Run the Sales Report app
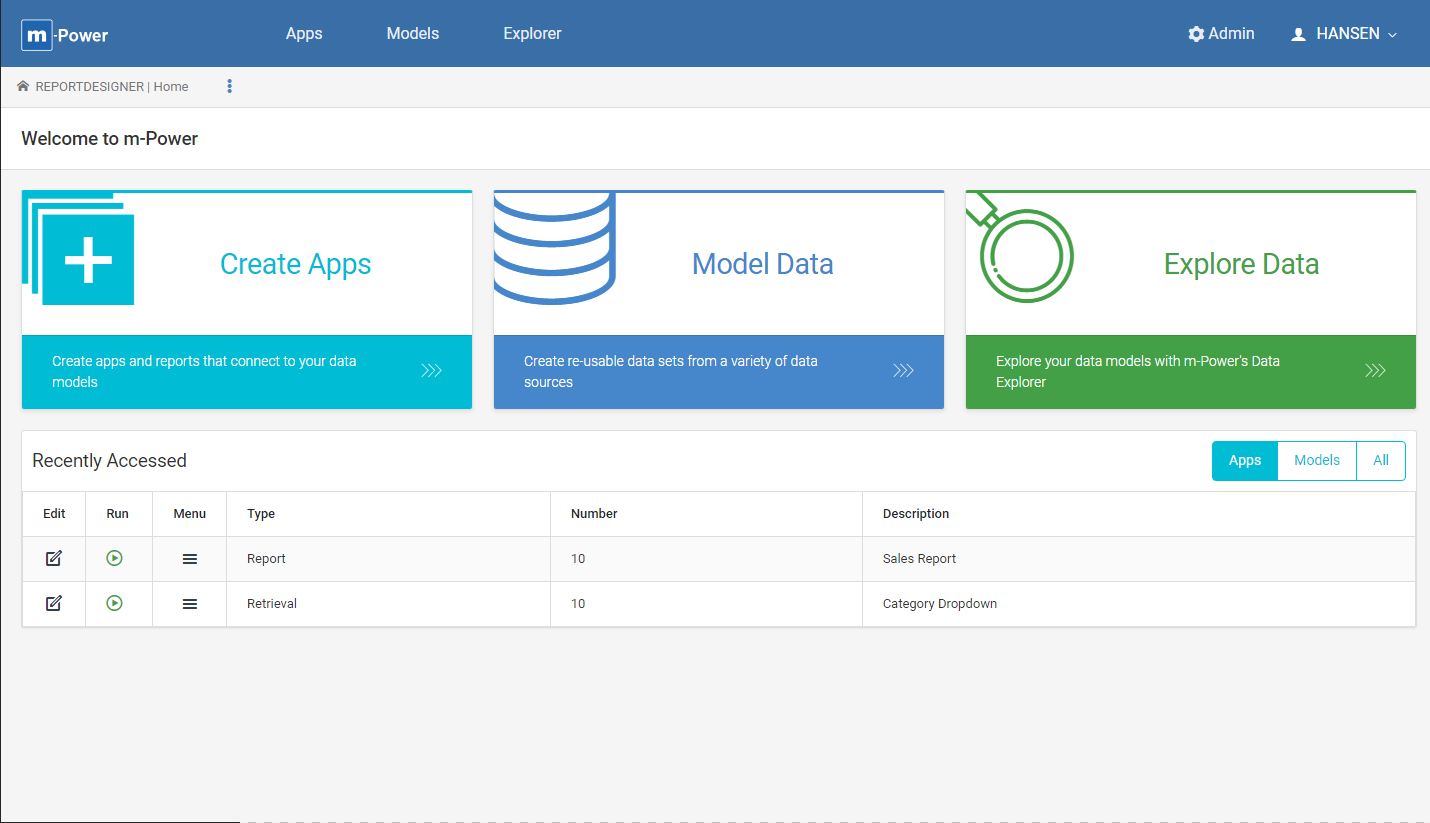 [x=115, y=558]
